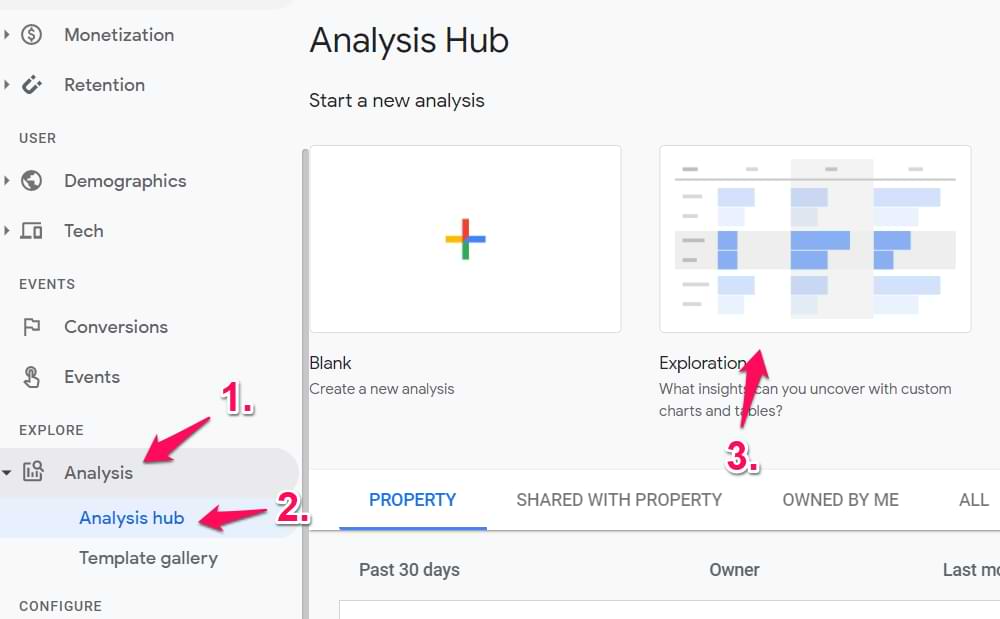Image resolution: width=1000 pixels, height=619 pixels.
Task: Expand the Demographics section
Action: (8, 181)
